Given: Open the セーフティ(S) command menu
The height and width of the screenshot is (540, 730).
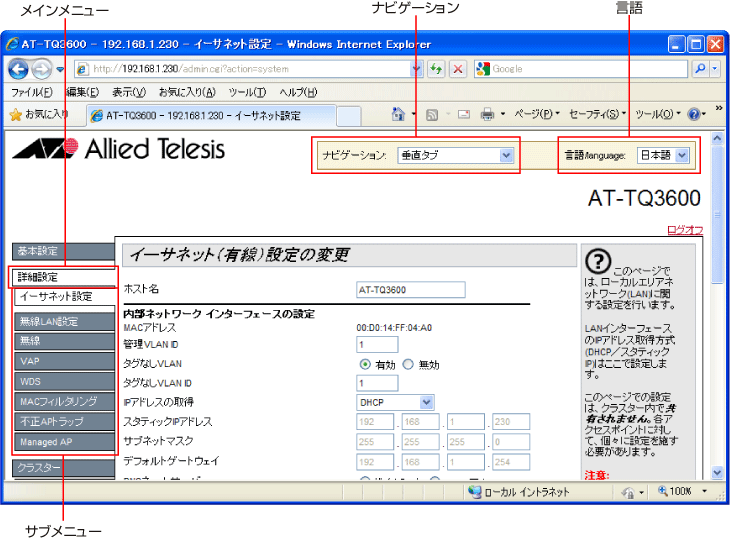Looking at the screenshot, I should click(x=598, y=114).
